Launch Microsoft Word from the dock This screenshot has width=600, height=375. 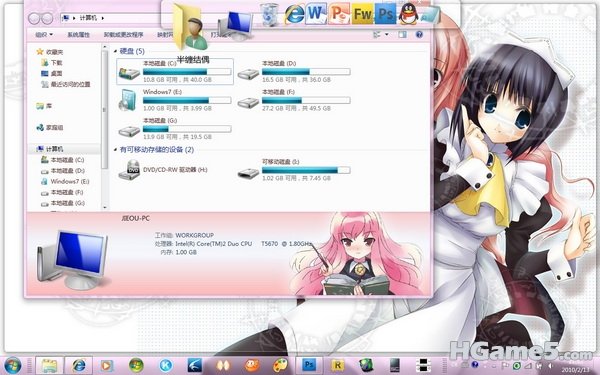click(x=316, y=14)
